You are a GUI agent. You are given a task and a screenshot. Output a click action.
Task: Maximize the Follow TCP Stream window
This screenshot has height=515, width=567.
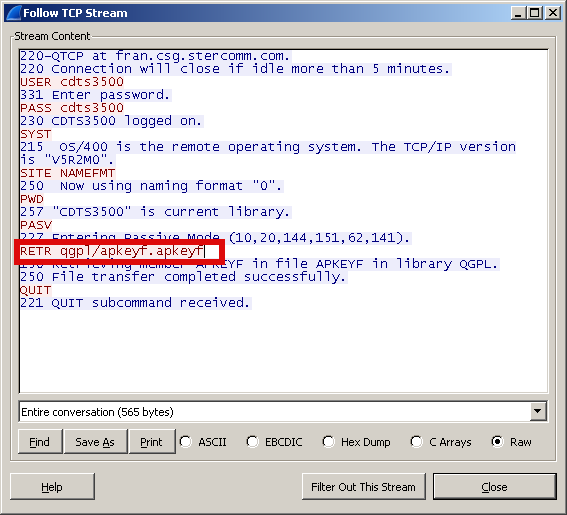(535, 13)
